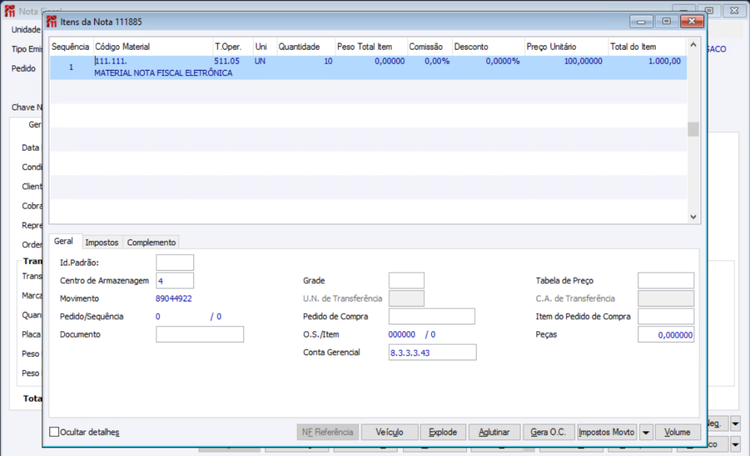Close the Itens da Nota 111885 dialog
The width and height of the screenshot is (750, 456).
[692, 22]
